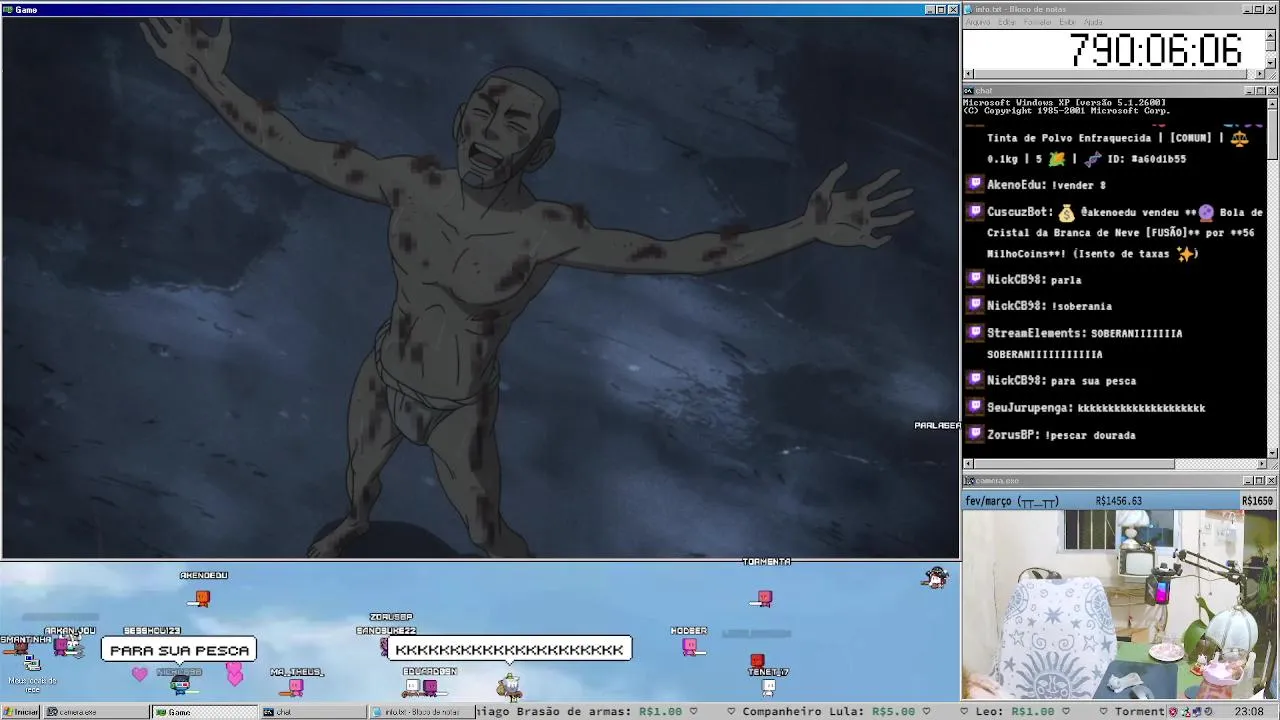Image resolution: width=1280 pixels, height=720 pixels.
Task: Click left arrow of Notepad horizontal scrollbar
Action: tap(968, 74)
